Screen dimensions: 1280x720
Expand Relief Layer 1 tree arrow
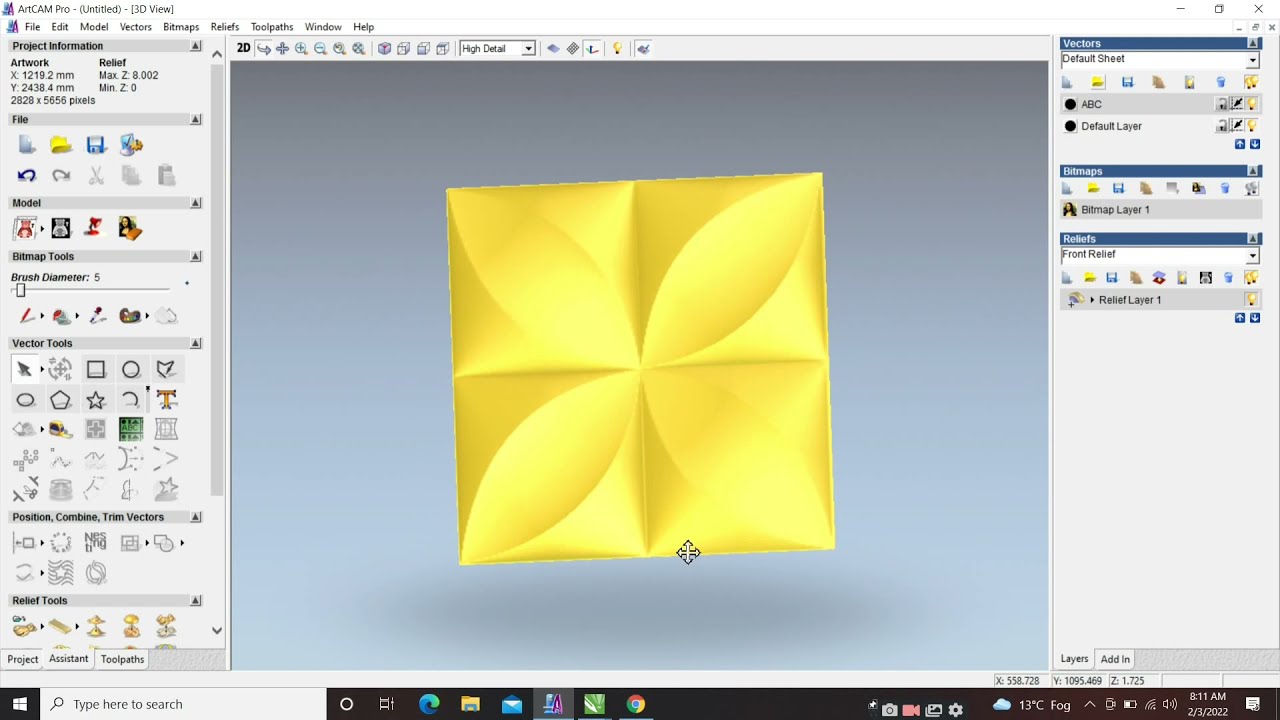1092,300
